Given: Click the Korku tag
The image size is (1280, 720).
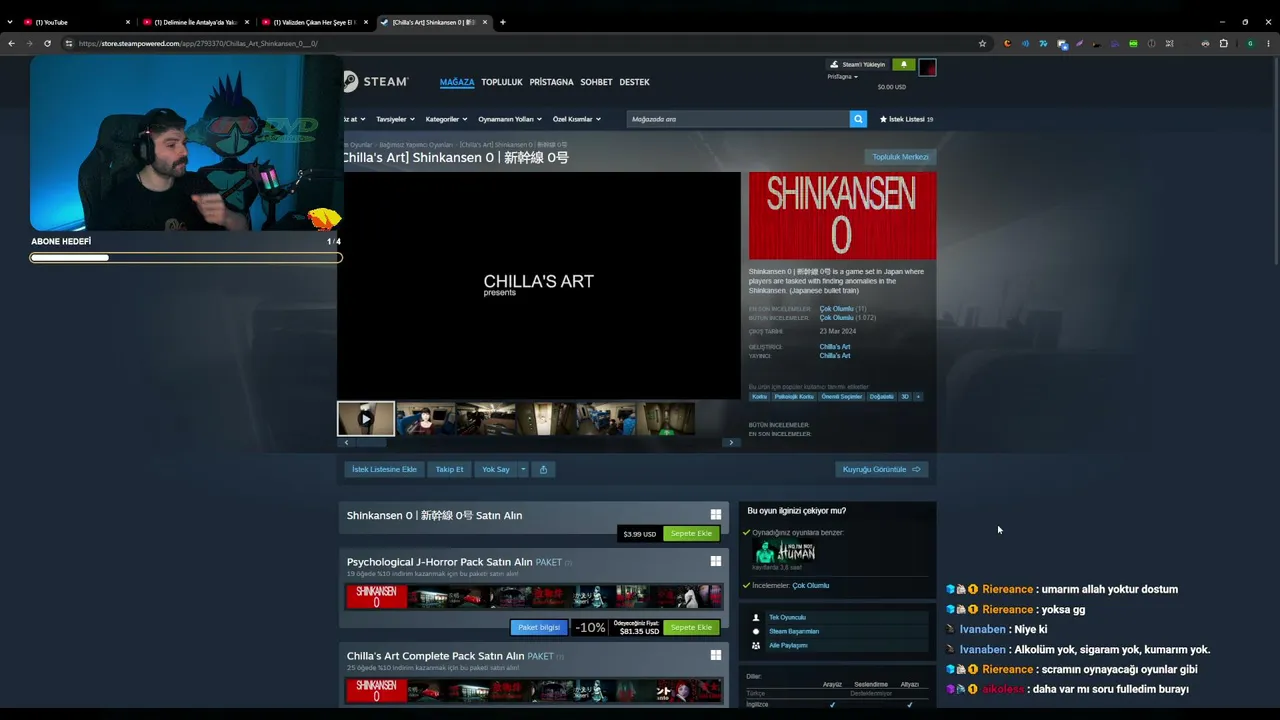Looking at the screenshot, I should click(759, 396).
